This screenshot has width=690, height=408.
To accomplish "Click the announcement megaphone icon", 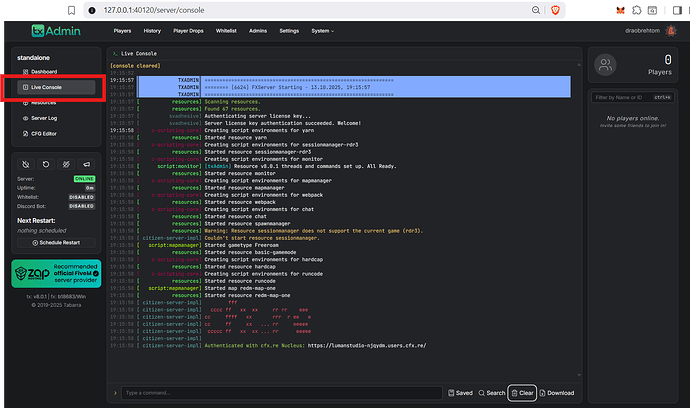I will pos(87,164).
